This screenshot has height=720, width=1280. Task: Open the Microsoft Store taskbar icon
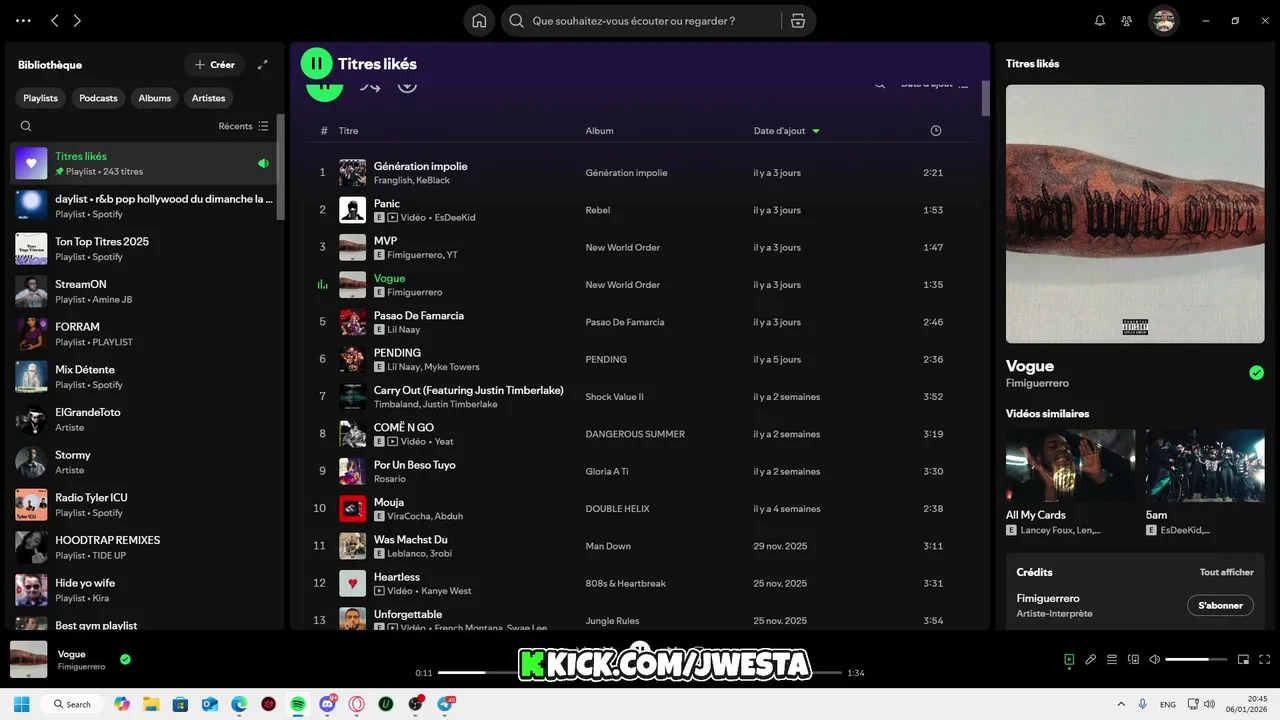coord(180,704)
